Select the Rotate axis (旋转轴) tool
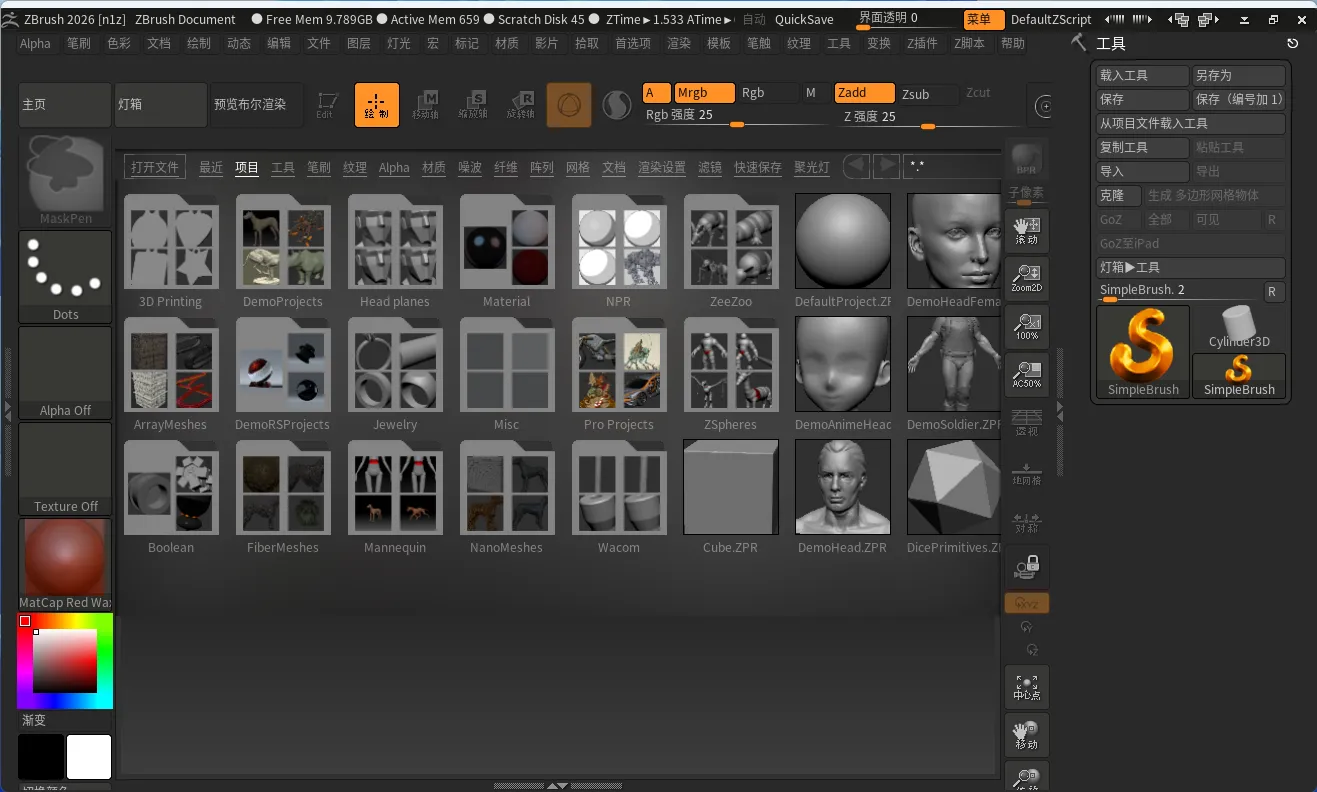This screenshot has width=1317, height=792. click(x=520, y=104)
